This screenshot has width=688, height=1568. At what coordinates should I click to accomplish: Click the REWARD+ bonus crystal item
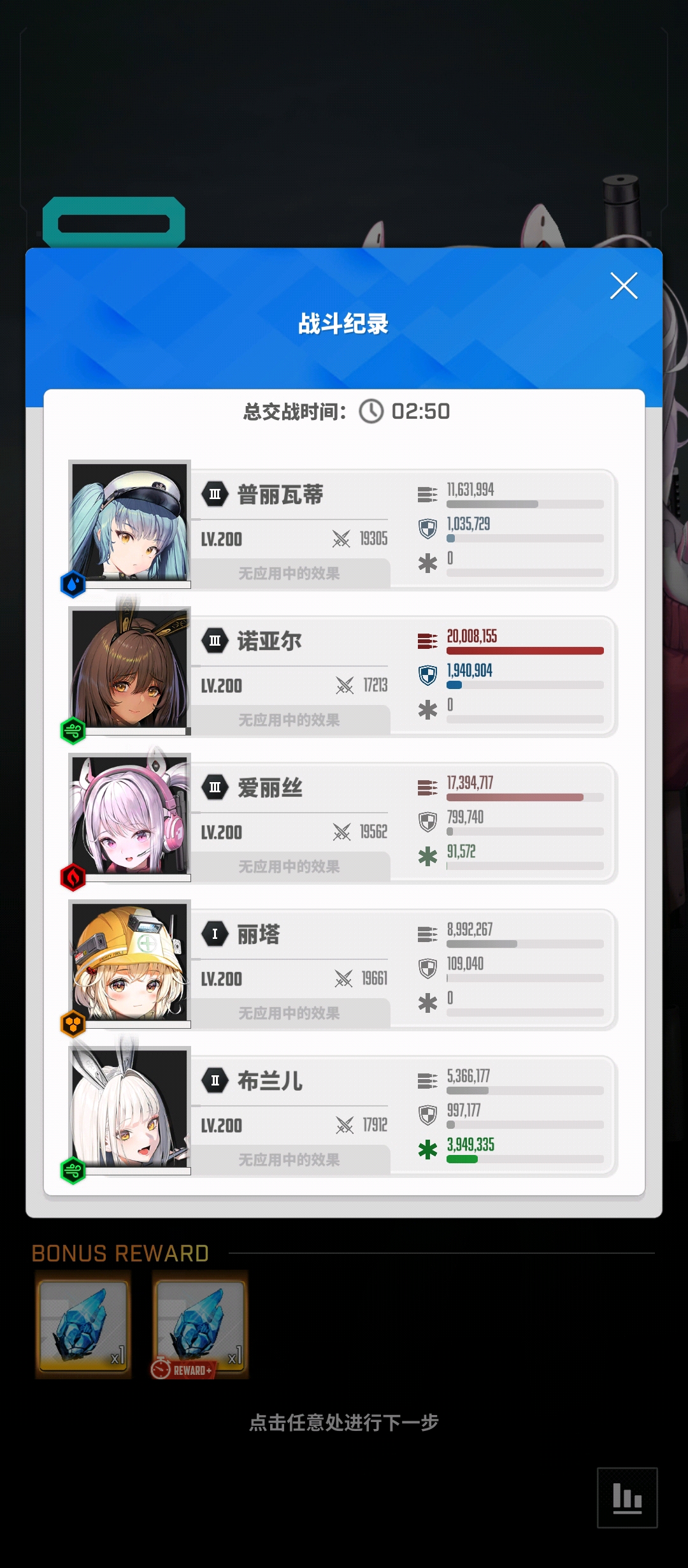point(200,1325)
